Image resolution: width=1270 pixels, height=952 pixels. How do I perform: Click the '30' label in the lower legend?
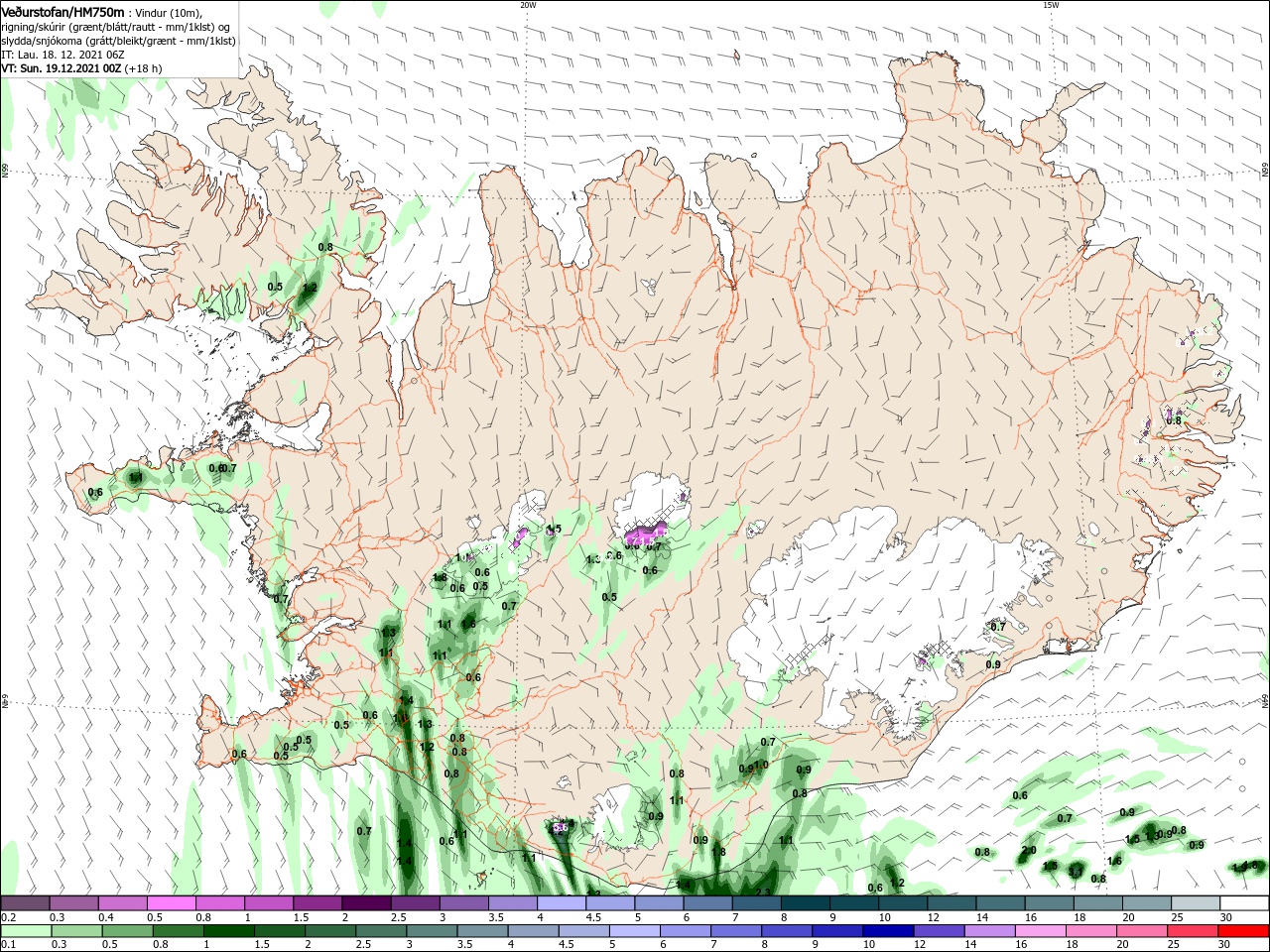[1223, 944]
